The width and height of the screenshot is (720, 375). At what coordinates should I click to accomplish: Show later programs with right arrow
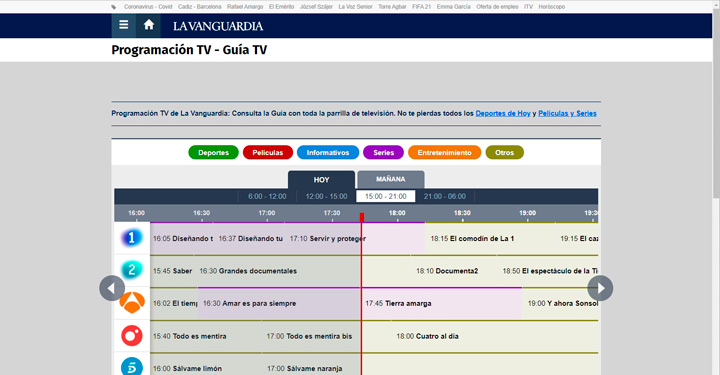(600, 288)
